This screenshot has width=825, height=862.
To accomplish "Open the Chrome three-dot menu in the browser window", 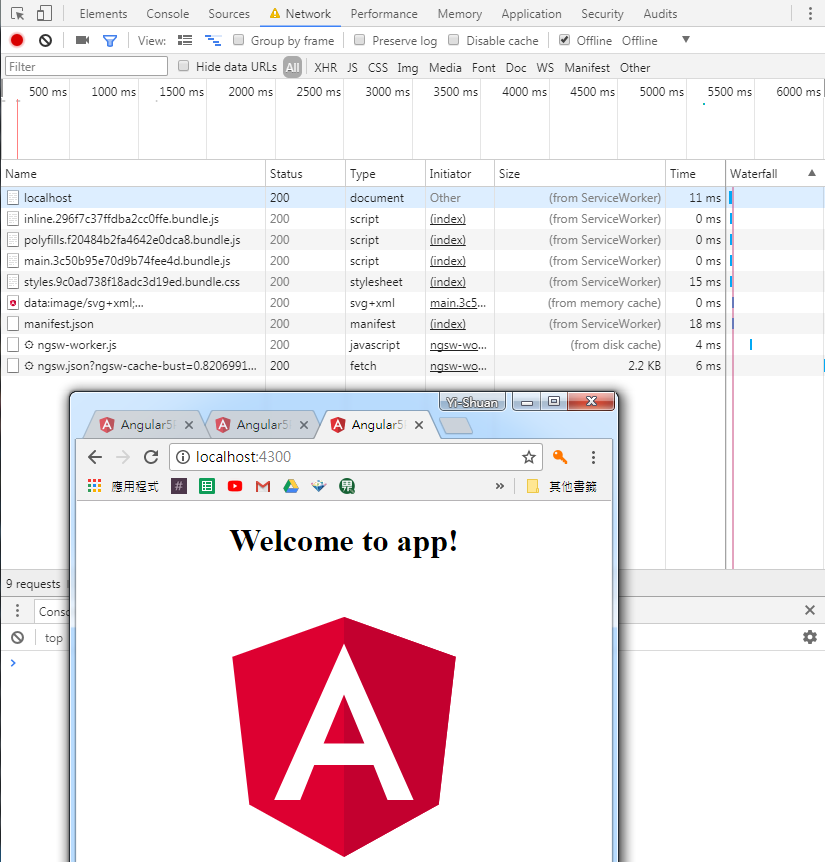I will [x=593, y=457].
